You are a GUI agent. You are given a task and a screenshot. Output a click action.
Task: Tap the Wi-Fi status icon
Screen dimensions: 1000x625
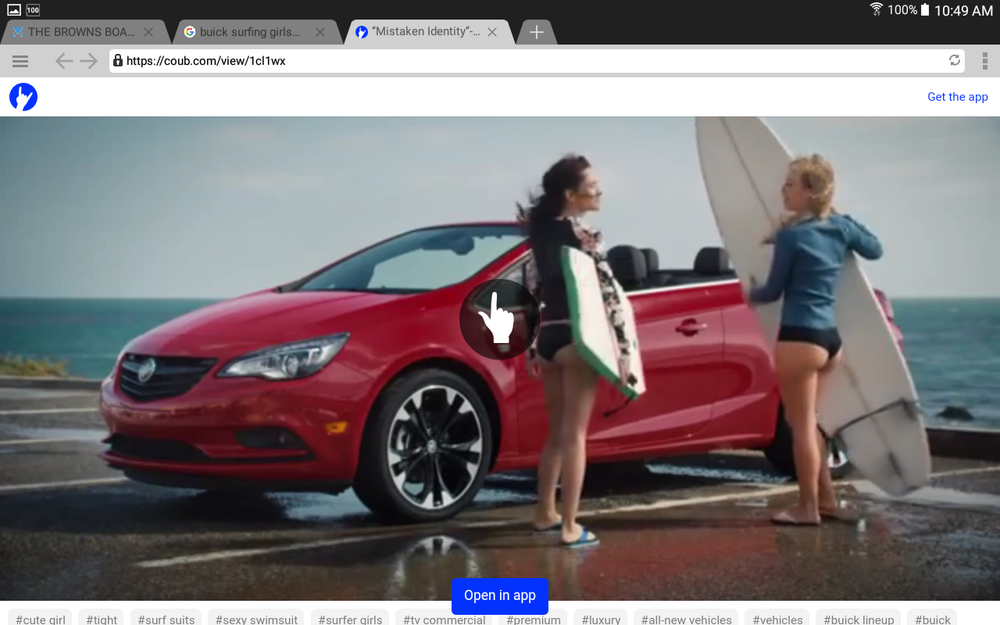pyautogui.click(x=876, y=10)
